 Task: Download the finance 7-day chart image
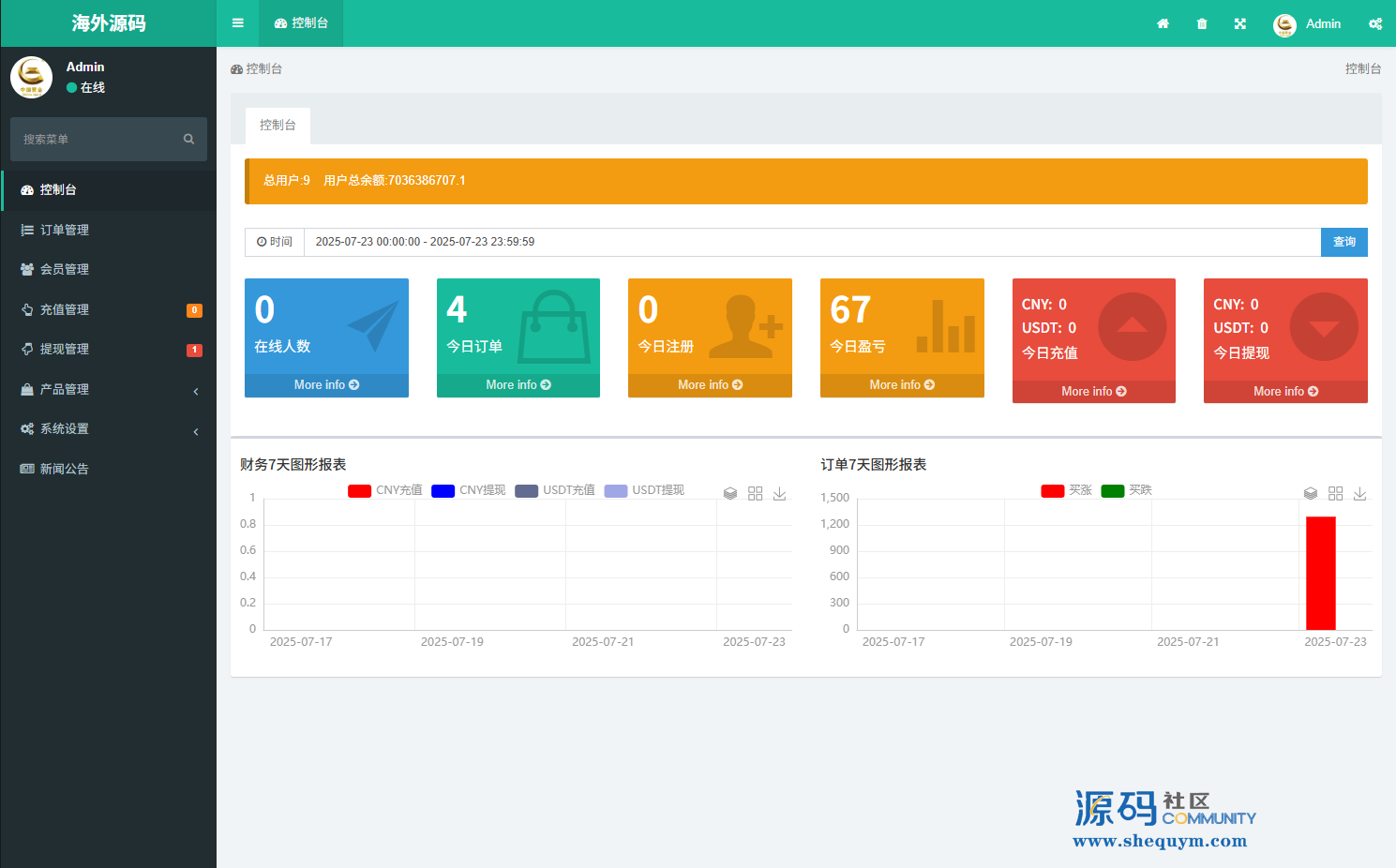(x=779, y=493)
